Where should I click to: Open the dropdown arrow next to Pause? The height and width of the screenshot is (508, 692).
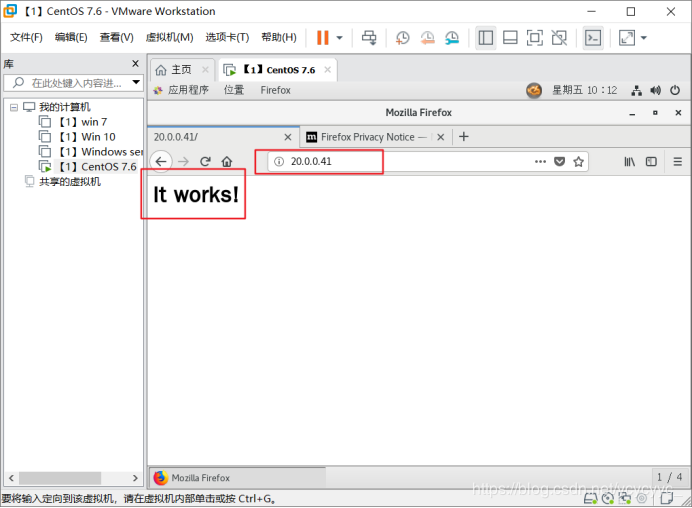339,38
